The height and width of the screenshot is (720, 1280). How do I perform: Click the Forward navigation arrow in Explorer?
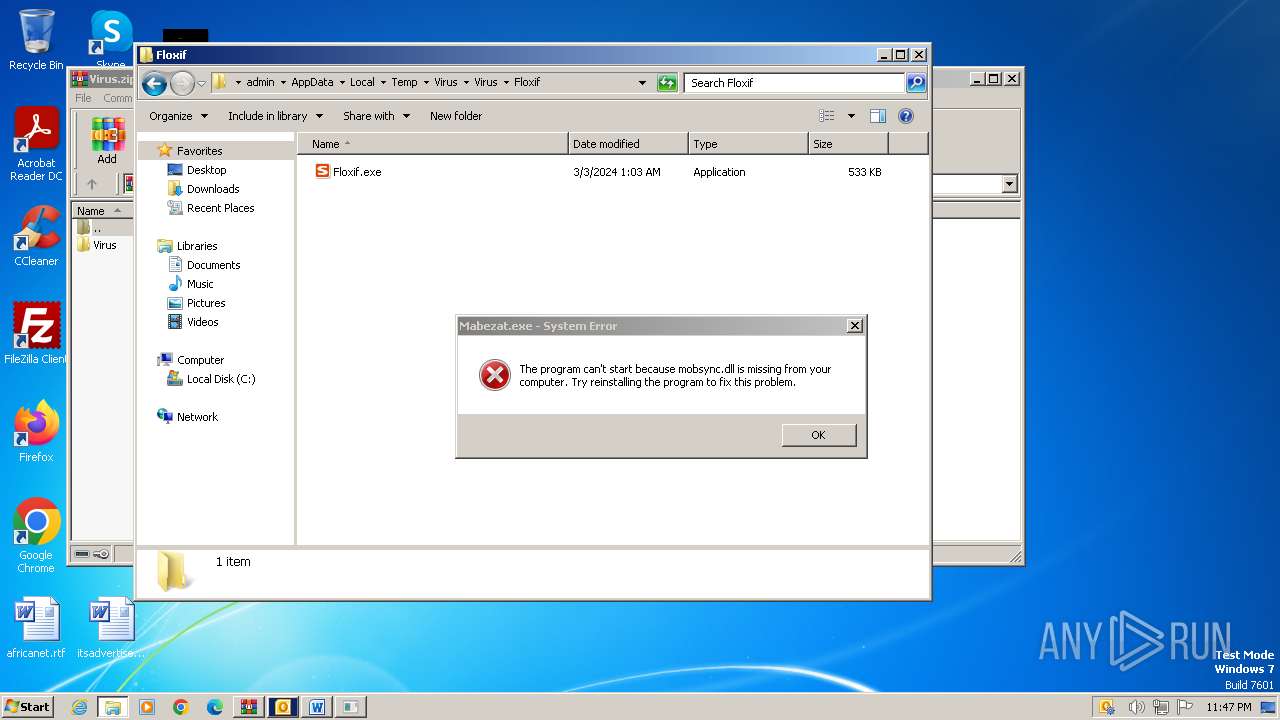(182, 83)
